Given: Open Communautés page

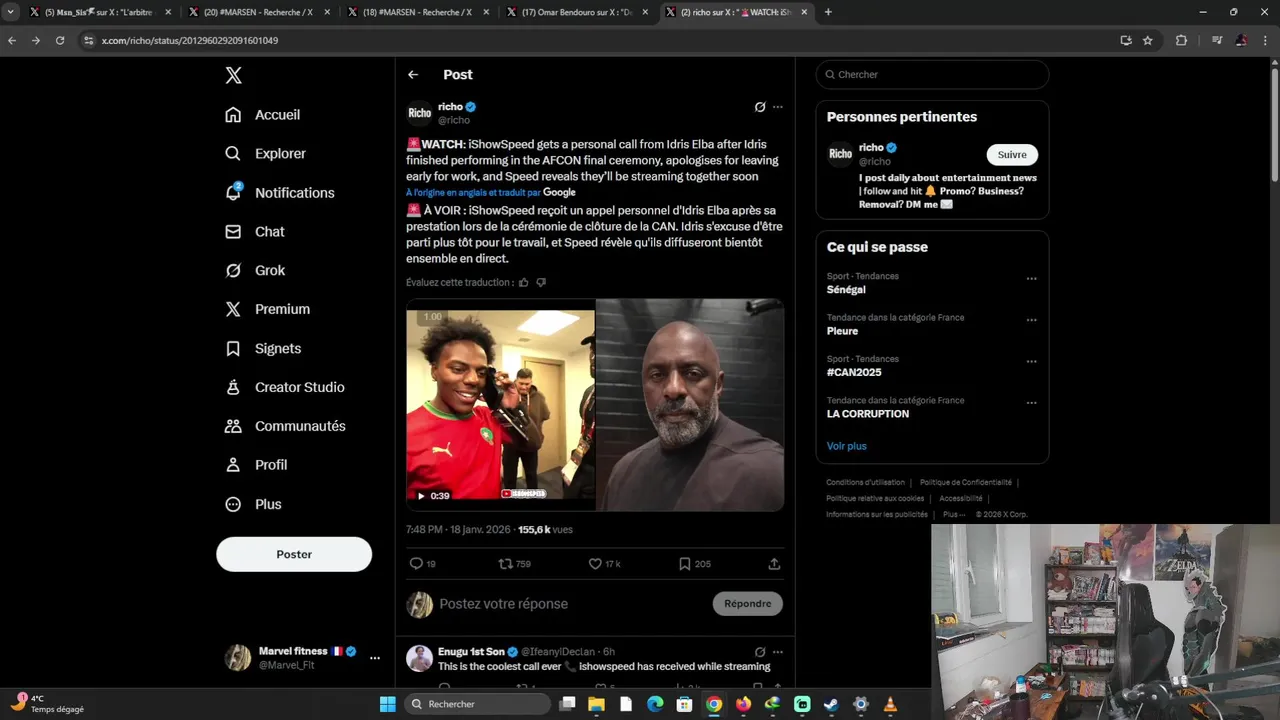Looking at the screenshot, I should click(x=286, y=426).
